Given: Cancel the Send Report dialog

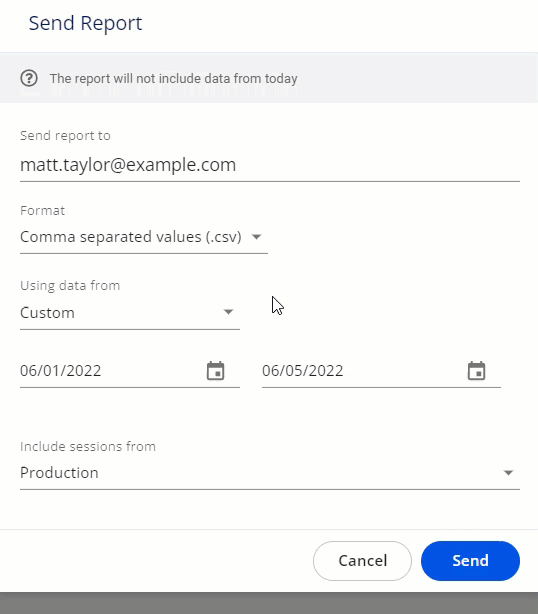Looking at the screenshot, I should tap(362, 561).
